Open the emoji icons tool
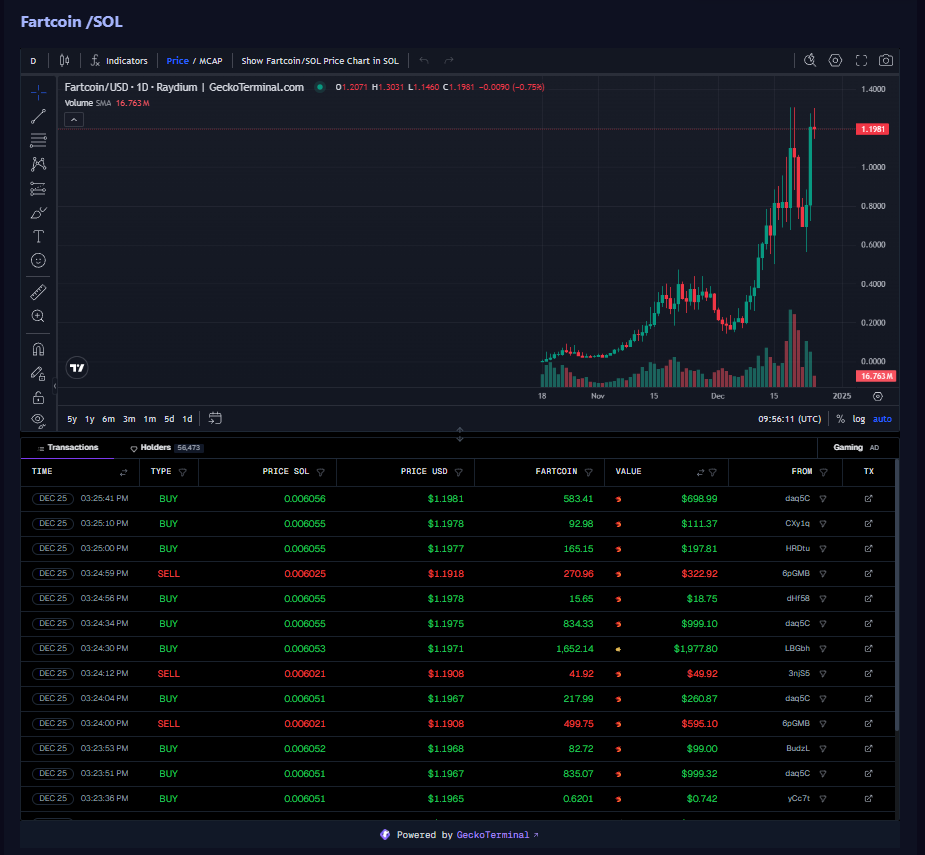The height and width of the screenshot is (855, 925). coord(38,260)
